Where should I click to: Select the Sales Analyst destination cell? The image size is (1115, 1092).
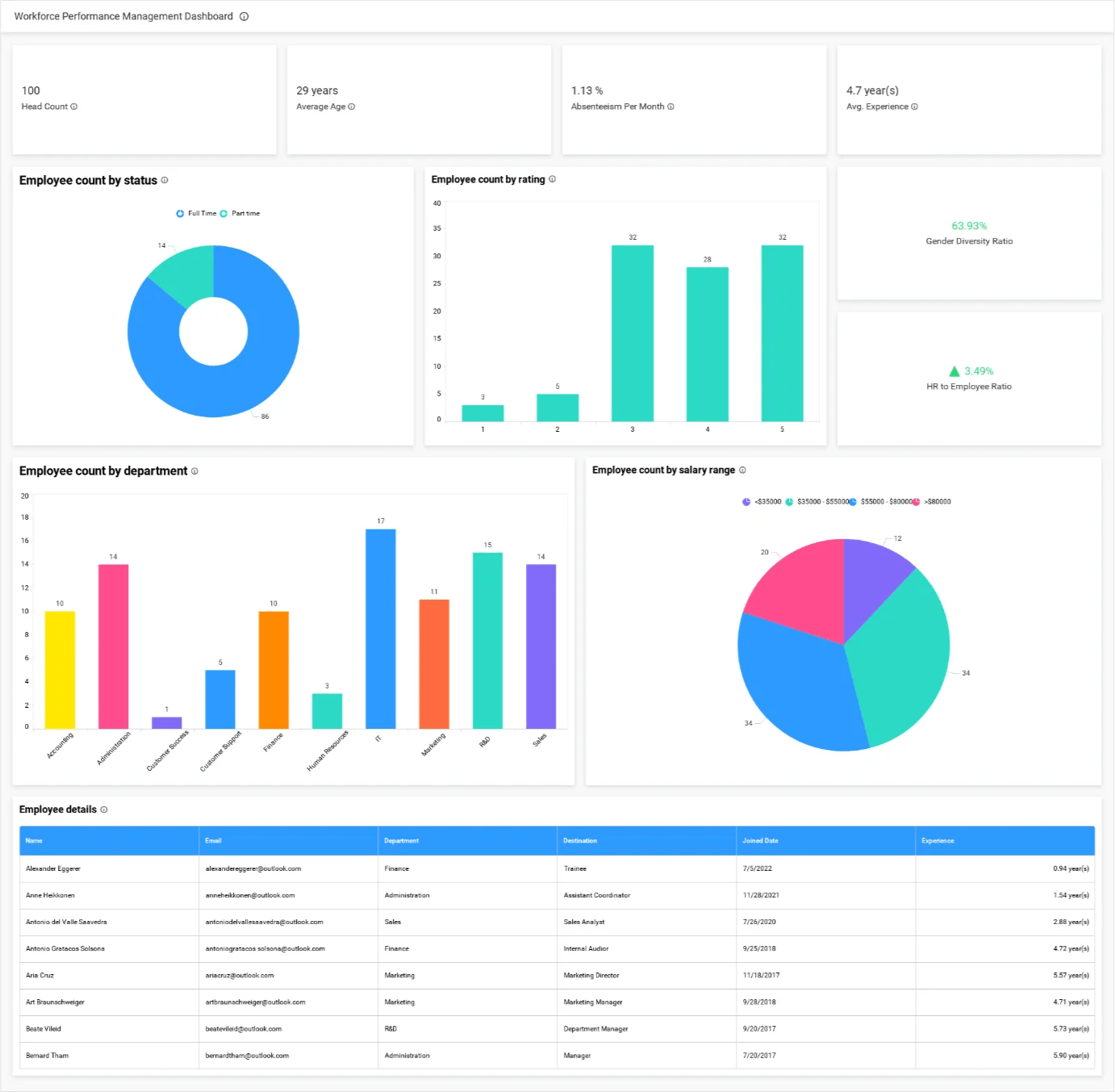click(647, 923)
